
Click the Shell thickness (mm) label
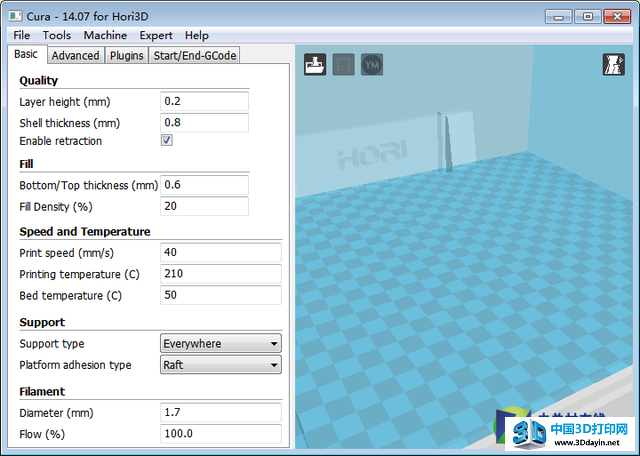[70, 123]
